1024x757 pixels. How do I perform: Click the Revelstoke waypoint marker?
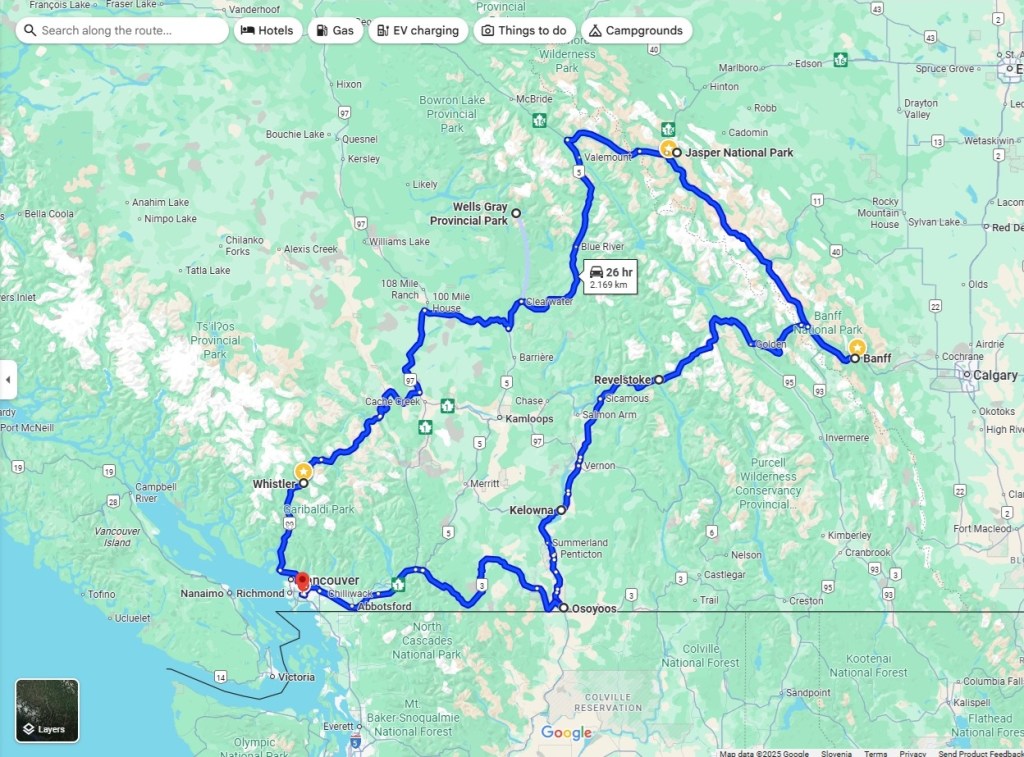click(x=659, y=379)
